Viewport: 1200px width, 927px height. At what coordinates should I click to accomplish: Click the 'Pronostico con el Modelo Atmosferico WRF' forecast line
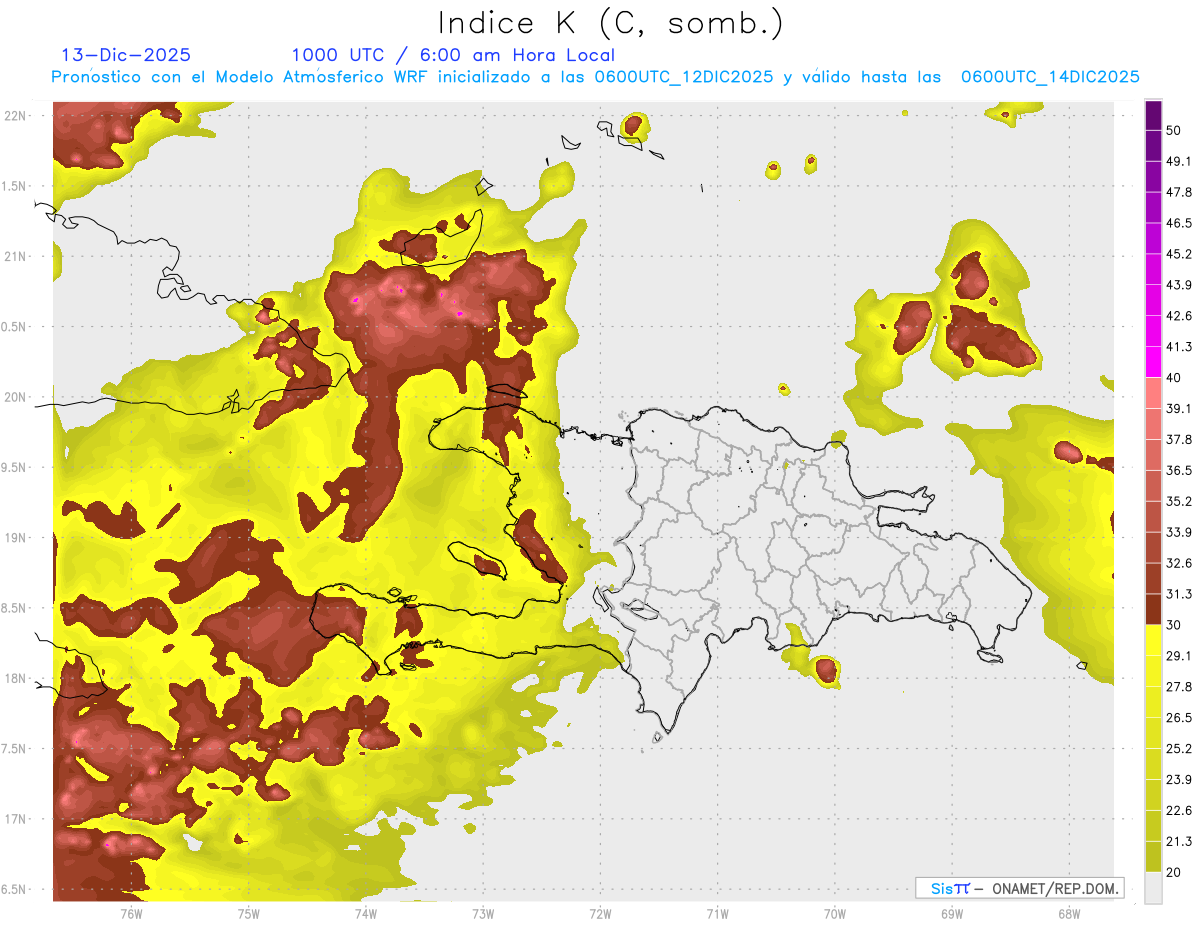point(596,77)
